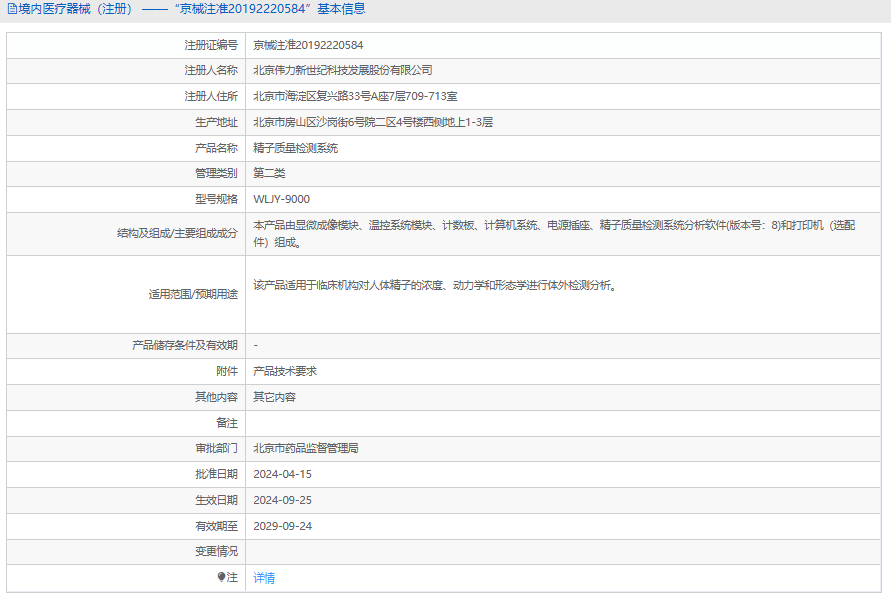Click the 其它内容 value
891x596 pixels.
(274, 397)
